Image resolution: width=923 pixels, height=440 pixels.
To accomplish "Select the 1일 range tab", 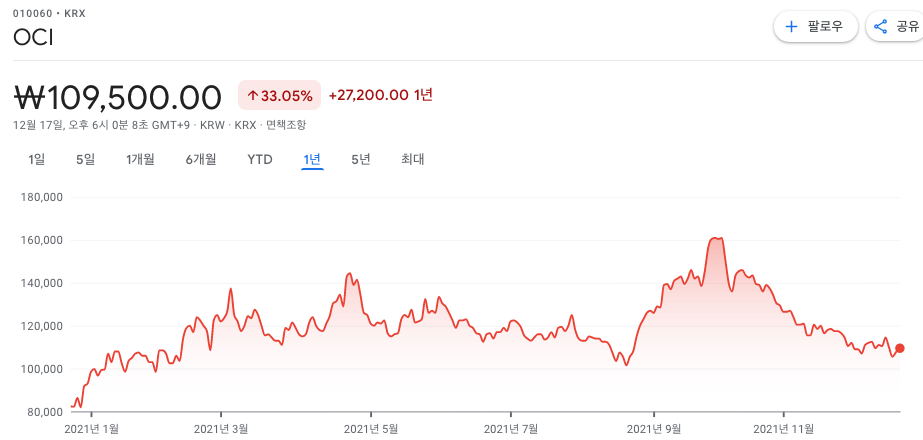I will click(x=36, y=159).
